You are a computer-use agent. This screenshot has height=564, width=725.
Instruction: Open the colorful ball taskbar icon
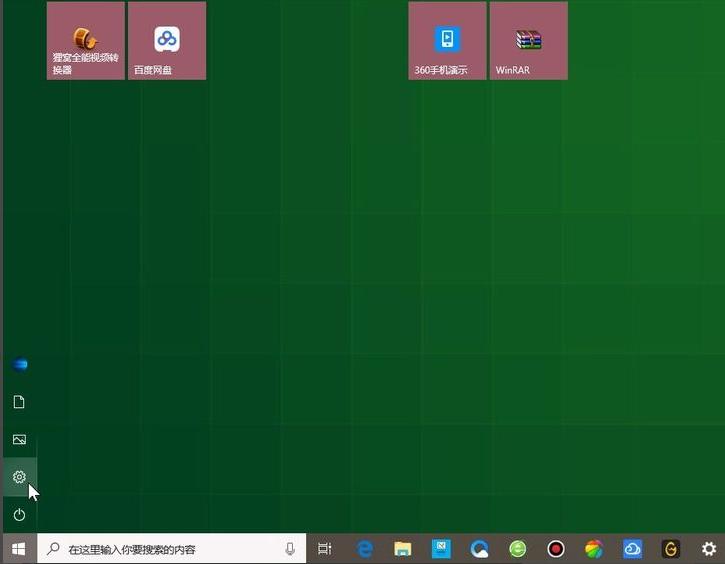[594, 549]
